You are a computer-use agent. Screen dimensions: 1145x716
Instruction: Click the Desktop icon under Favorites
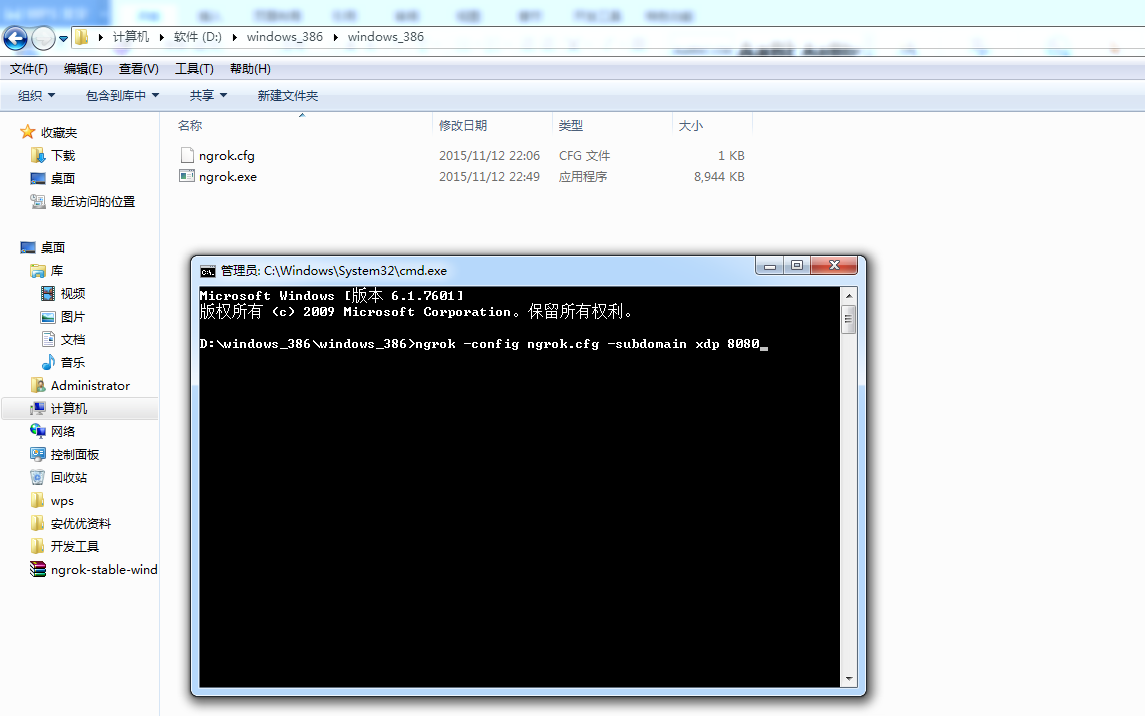pyautogui.click(x=38, y=178)
